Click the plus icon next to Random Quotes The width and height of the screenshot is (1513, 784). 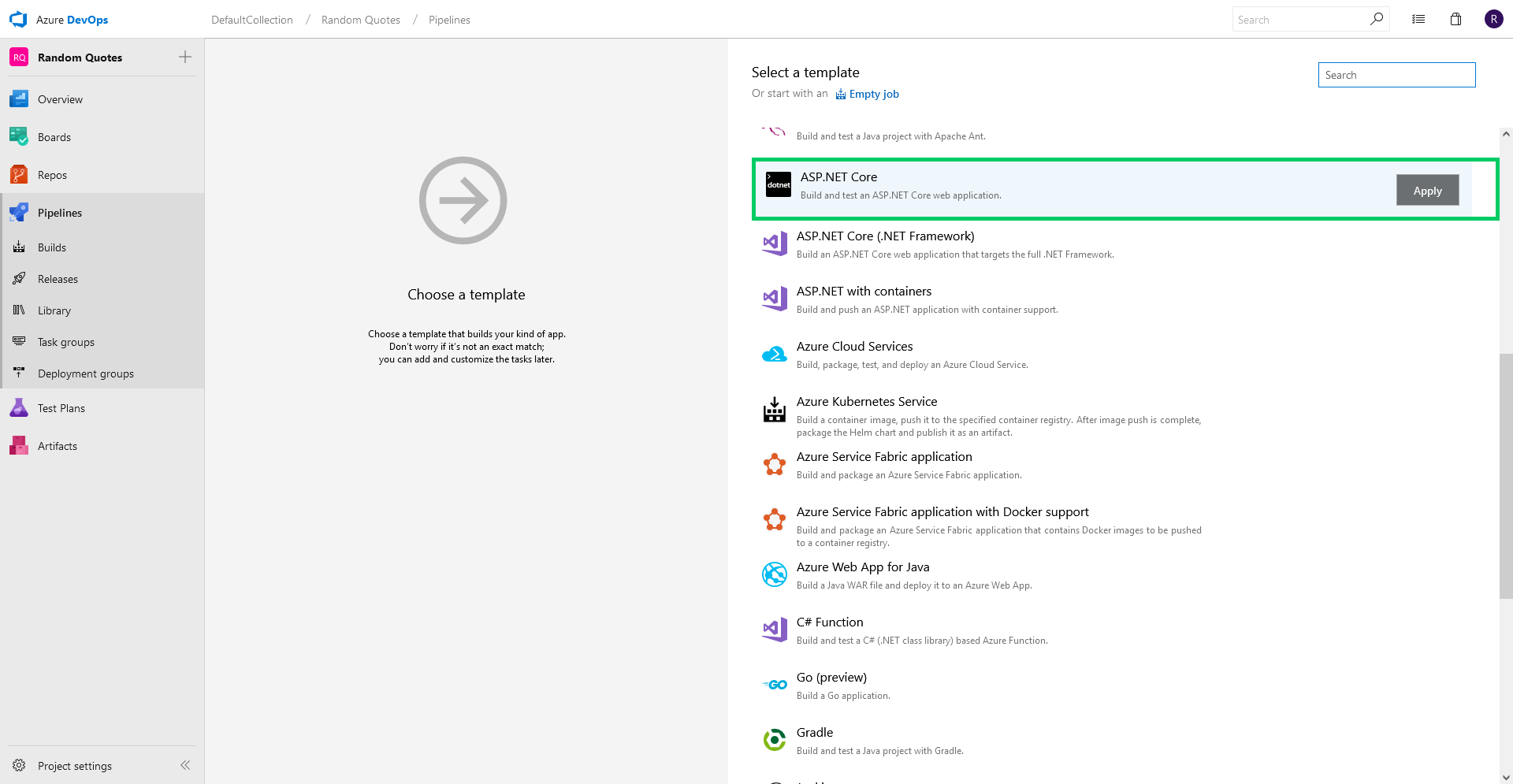pos(185,57)
